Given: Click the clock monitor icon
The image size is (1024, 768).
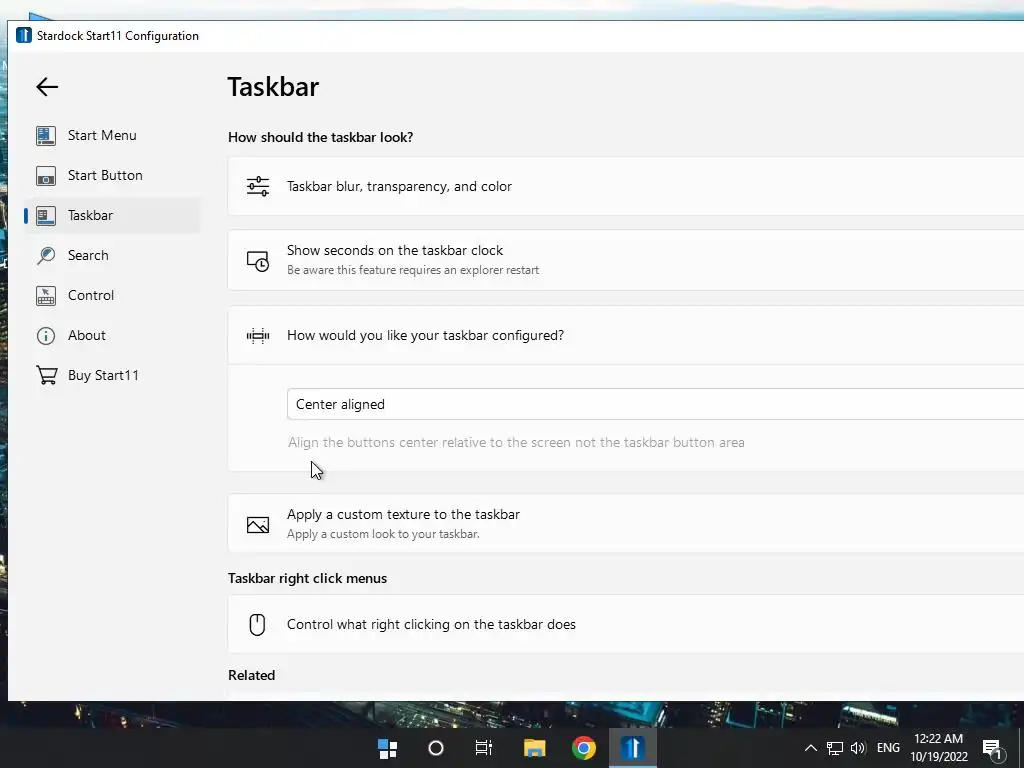Looking at the screenshot, I should coord(258,261).
